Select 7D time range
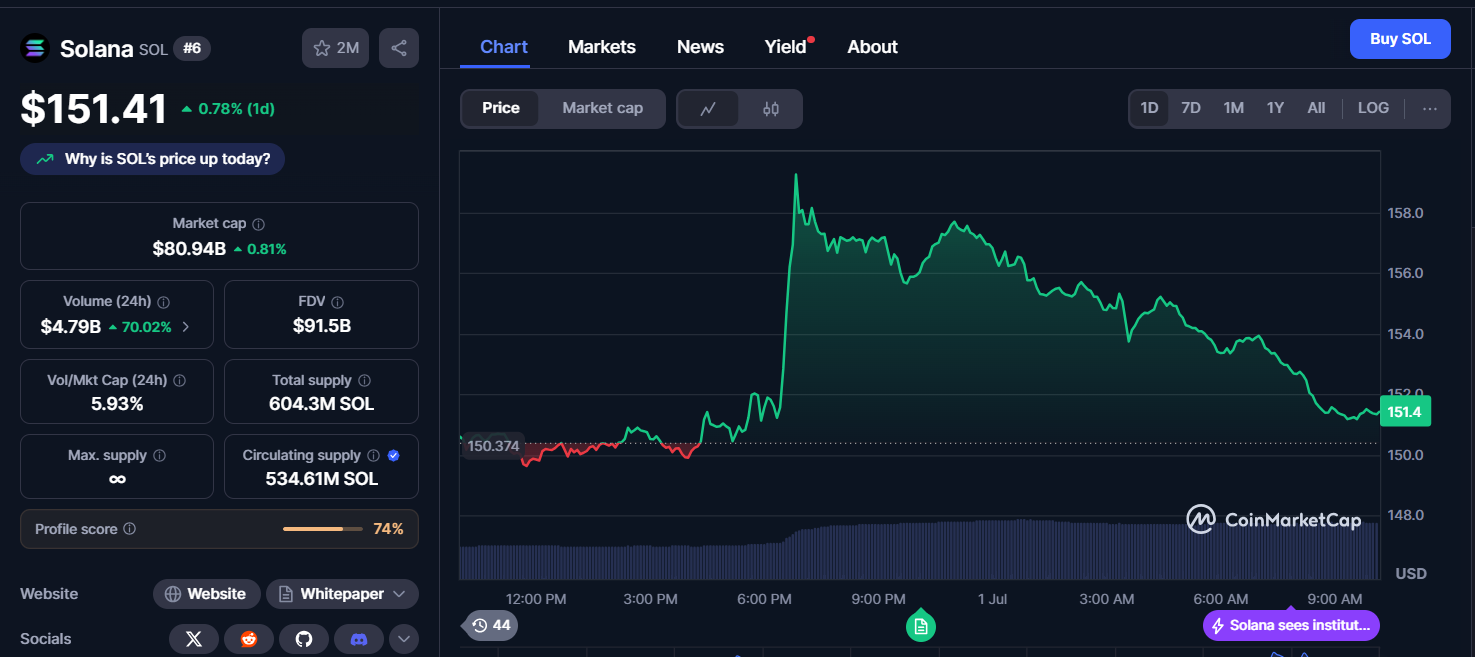1475x657 pixels. pos(1191,108)
